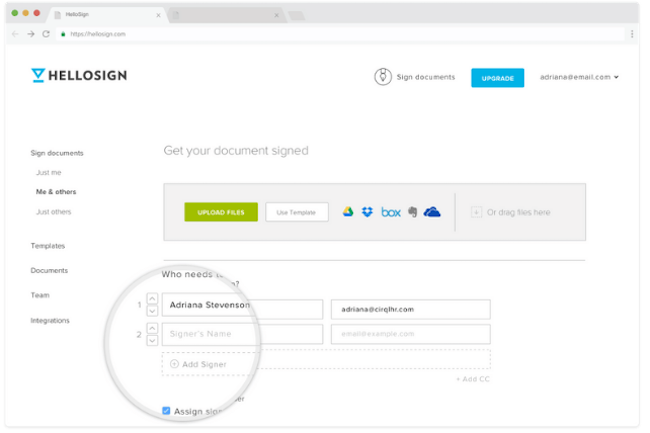Go back in browser
Viewport: 650px width, 433px height.
[15, 34]
